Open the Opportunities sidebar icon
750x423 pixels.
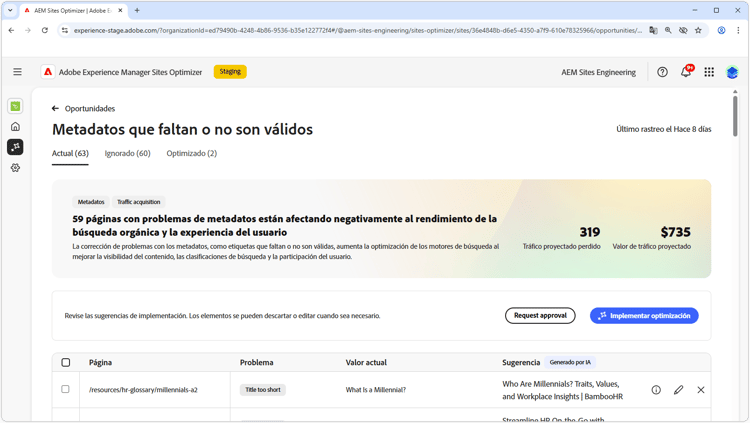(15, 147)
